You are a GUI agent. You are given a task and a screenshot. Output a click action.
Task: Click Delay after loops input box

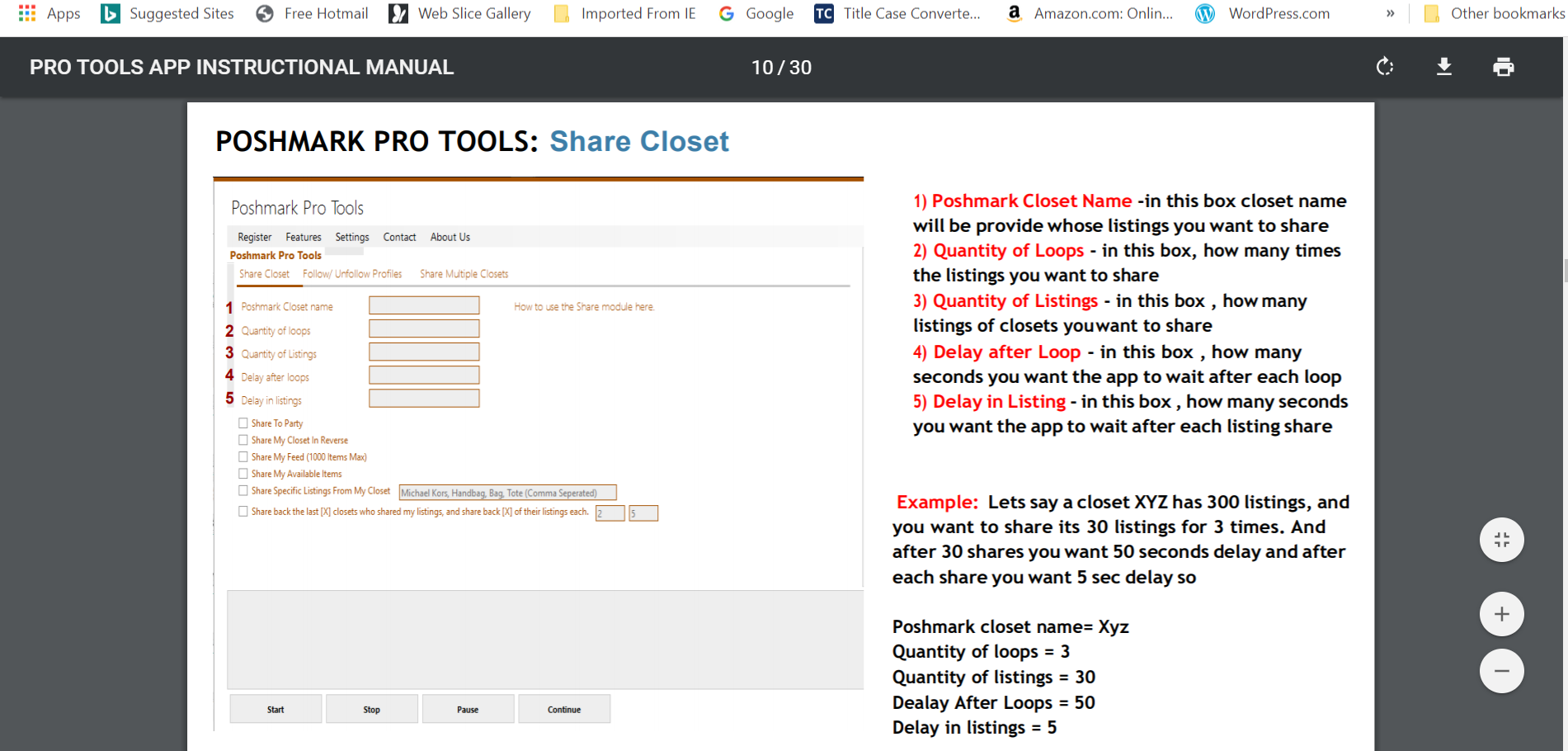(x=424, y=375)
